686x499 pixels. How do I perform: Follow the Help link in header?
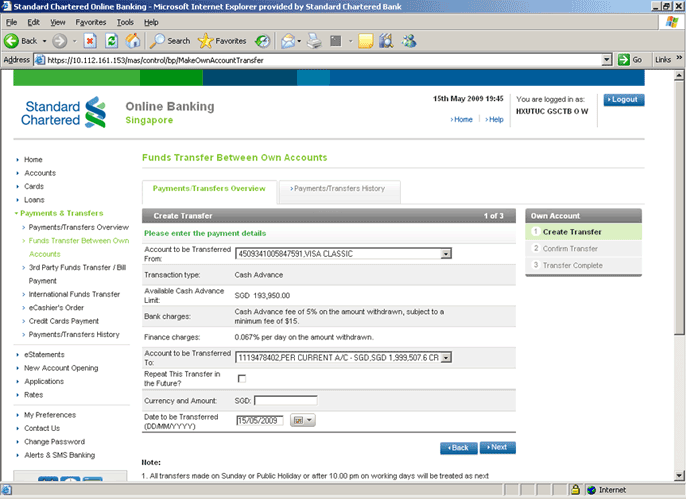[494, 119]
